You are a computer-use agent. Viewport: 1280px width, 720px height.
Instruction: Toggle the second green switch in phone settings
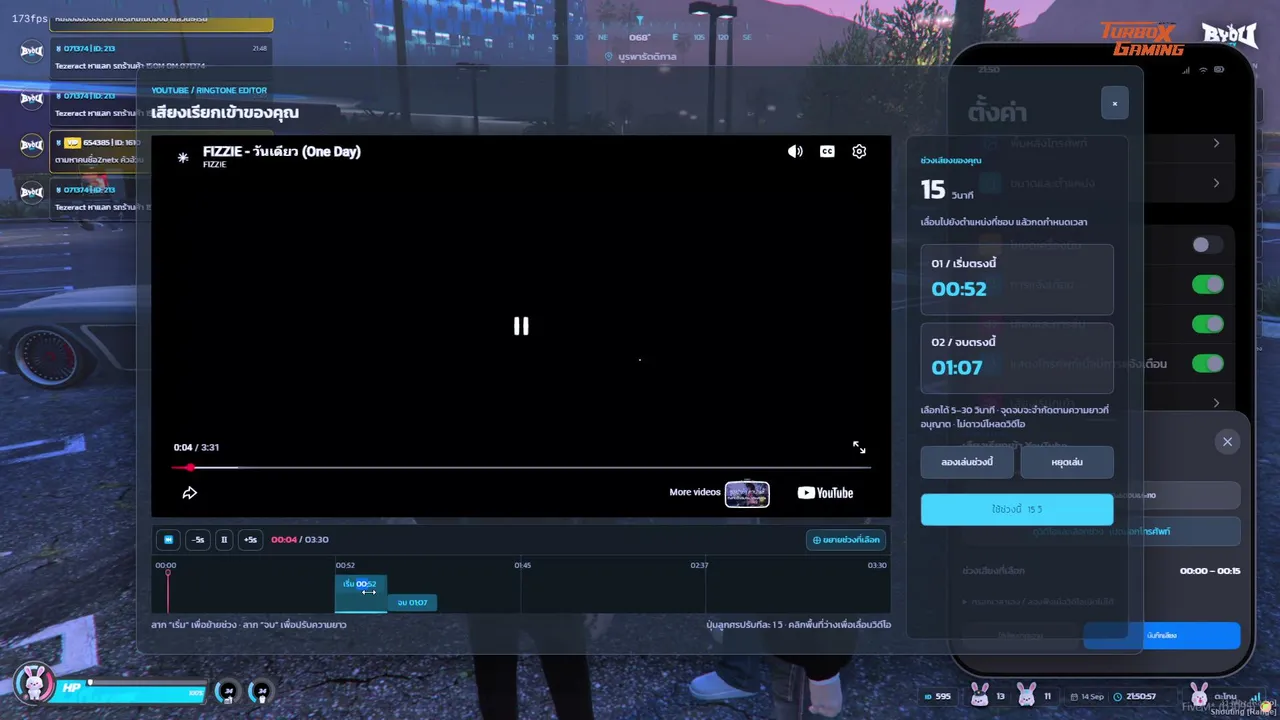tap(1208, 324)
